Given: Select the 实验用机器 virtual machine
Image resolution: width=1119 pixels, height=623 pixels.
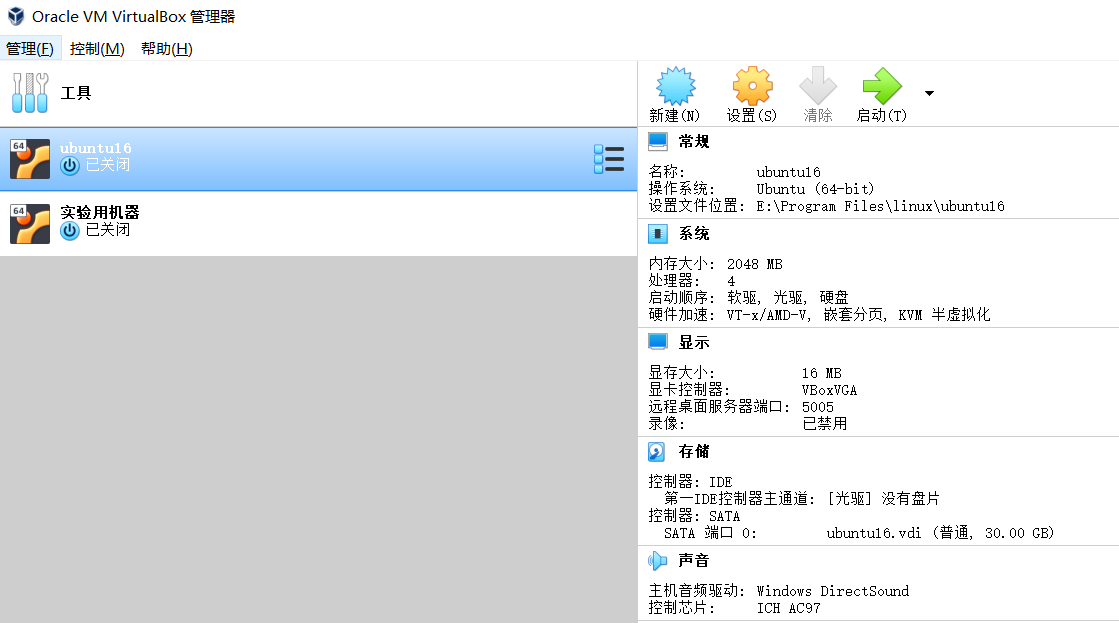Looking at the screenshot, I should point(318,223).
